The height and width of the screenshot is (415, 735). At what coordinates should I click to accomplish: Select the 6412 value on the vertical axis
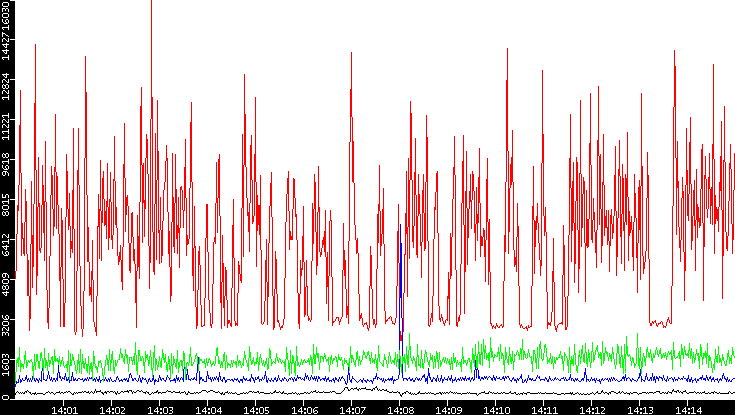click(6, 245)
